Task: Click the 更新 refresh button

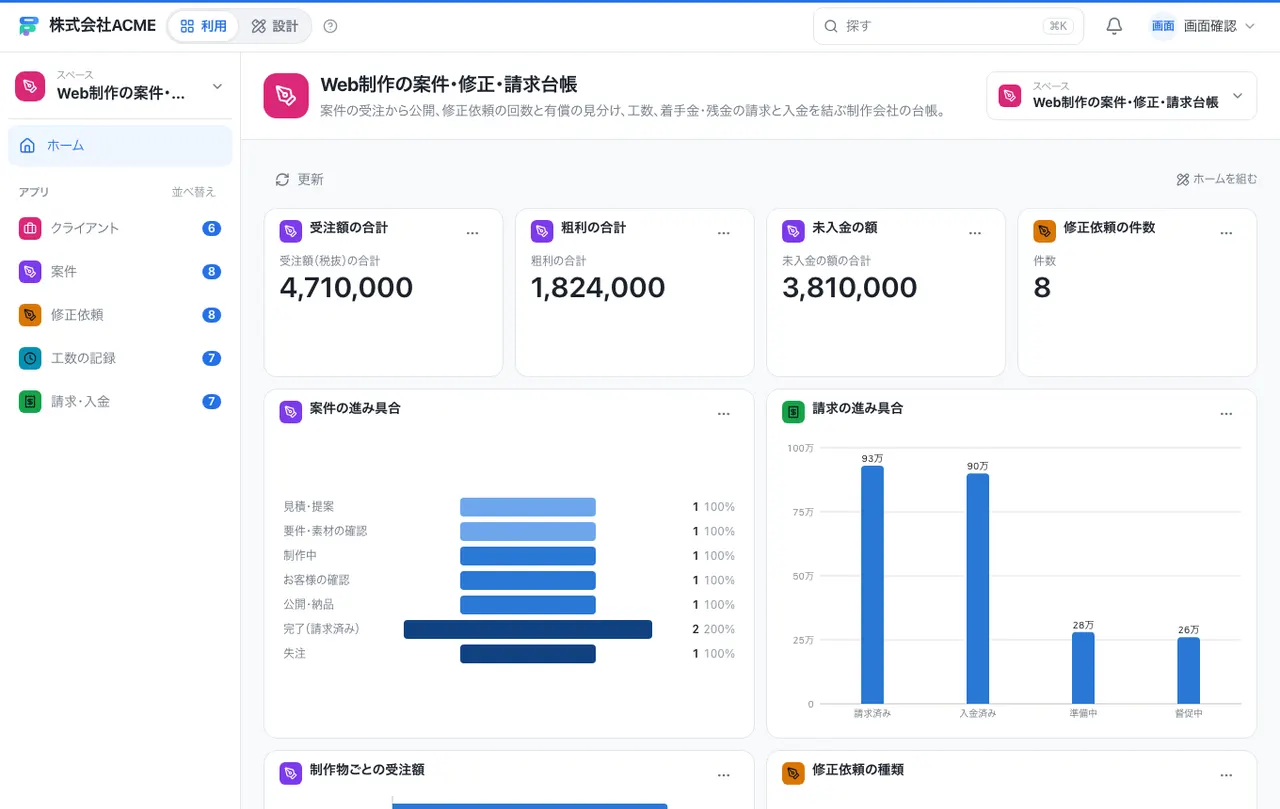Action: coord(299,179)
